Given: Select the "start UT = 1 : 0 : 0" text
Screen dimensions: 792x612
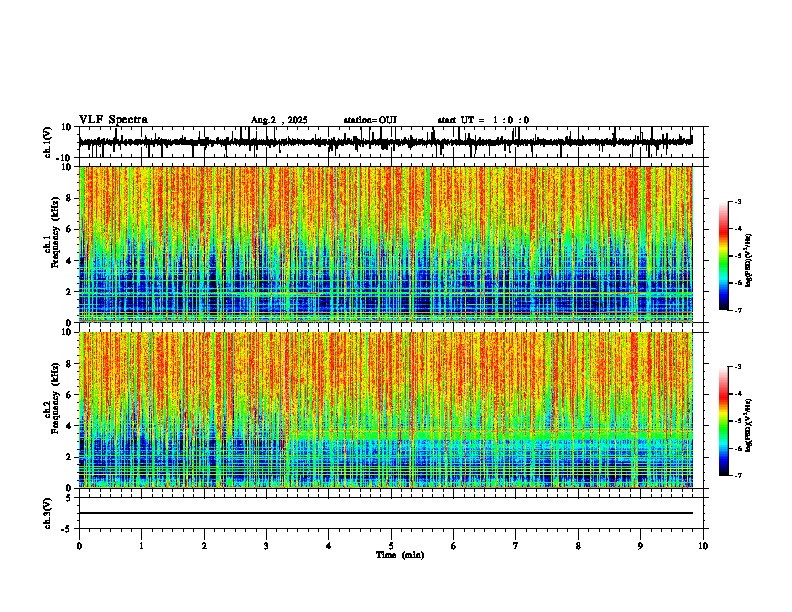Looking at the screenshot, I should click(483, 120).
